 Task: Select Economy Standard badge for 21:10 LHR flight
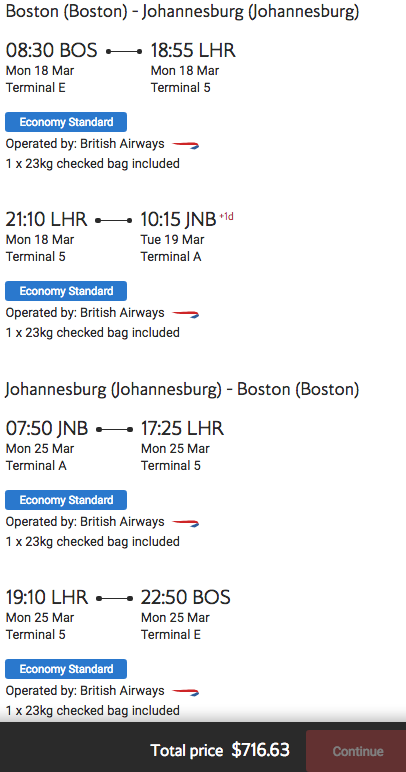(x=66, y=291)
